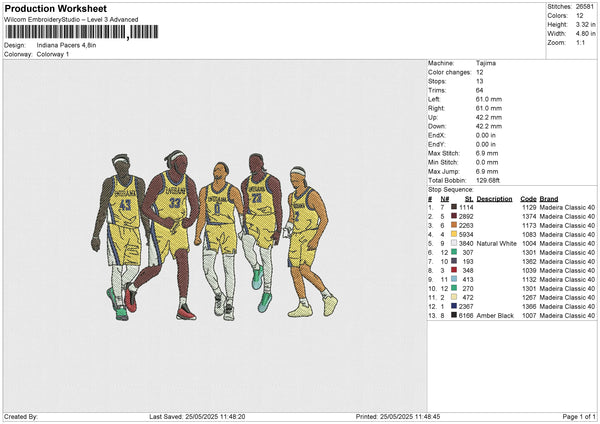Click the 'Production Worksheet' title
Image resolution: width=600 pixels, height=424 pixels.
(x=56, y=8)
